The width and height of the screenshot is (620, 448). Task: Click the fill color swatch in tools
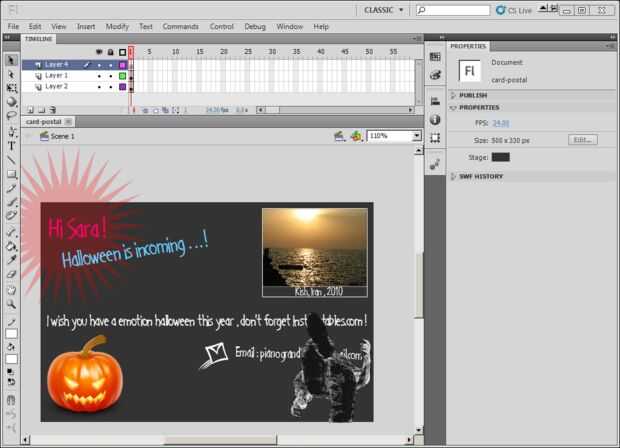pos(11,359)
